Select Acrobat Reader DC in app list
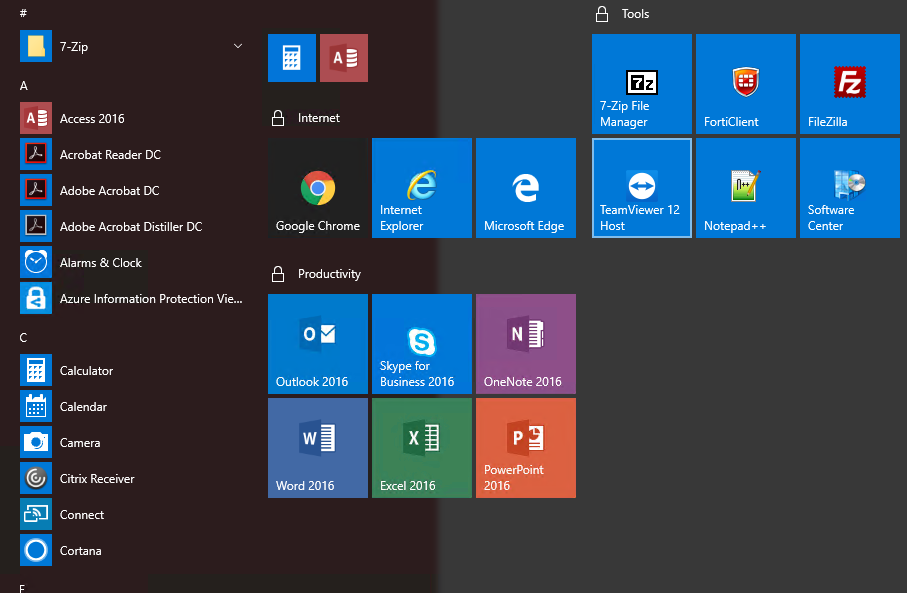 tap(110, 154)
